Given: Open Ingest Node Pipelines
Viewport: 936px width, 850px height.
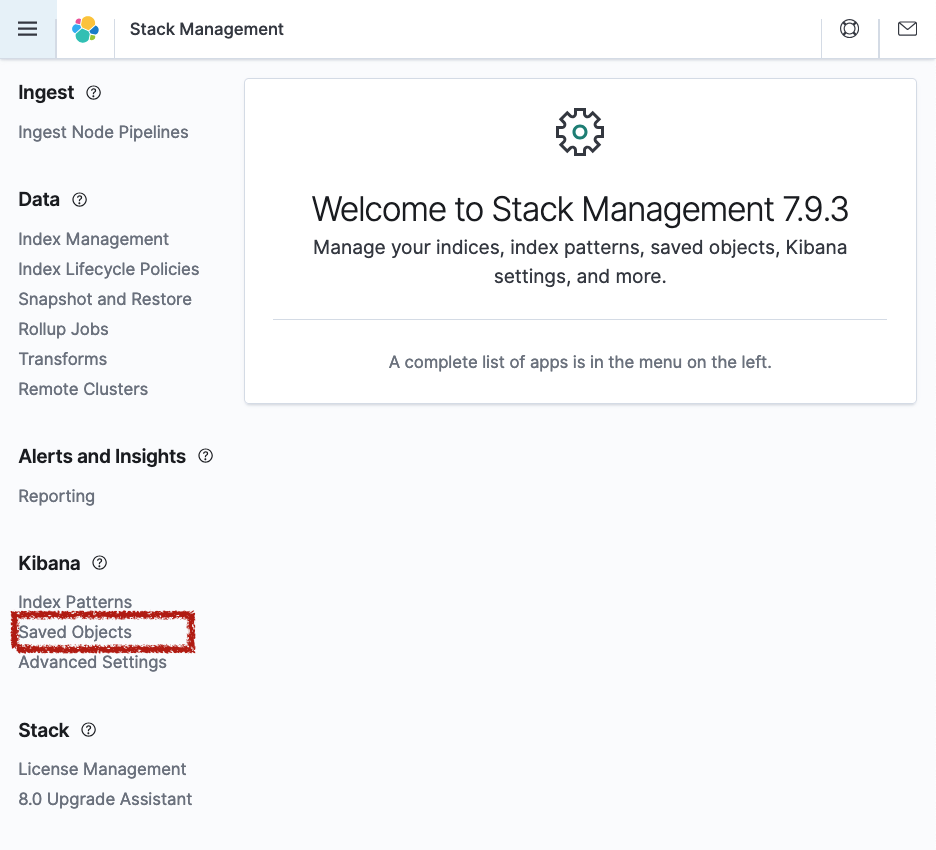Looking at the screenshot, I should point(103,132).
